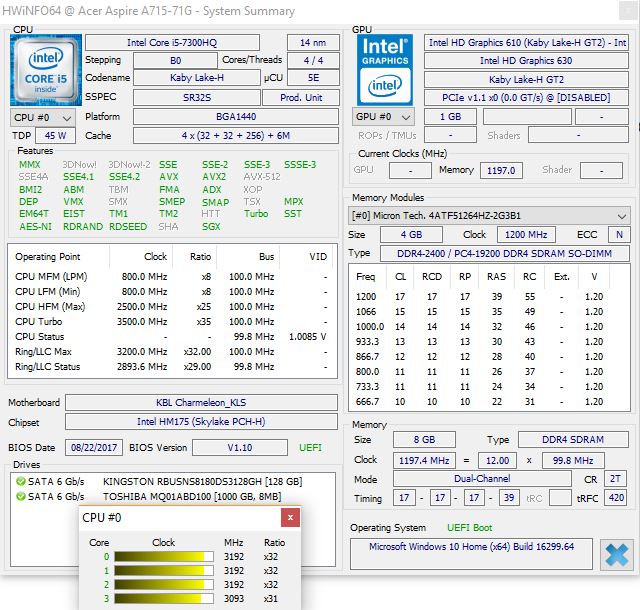Click the SGX feature label
Screen dimensions: 640x610
(x=211, y=227)
